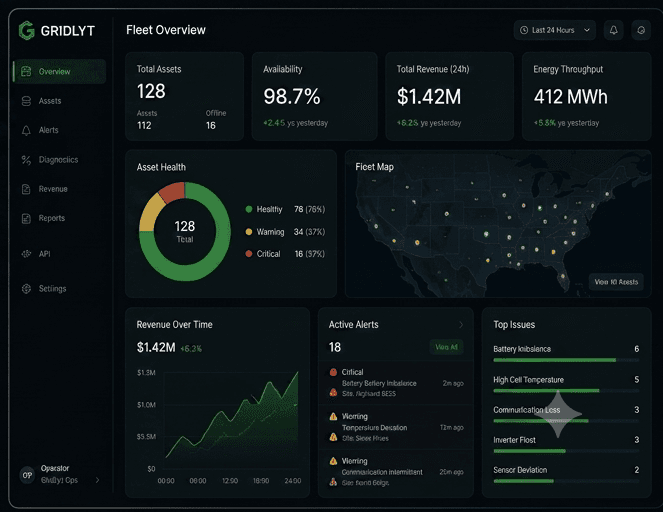Click the warning triangle for Temperature Deviation

[x=333, y=416]
